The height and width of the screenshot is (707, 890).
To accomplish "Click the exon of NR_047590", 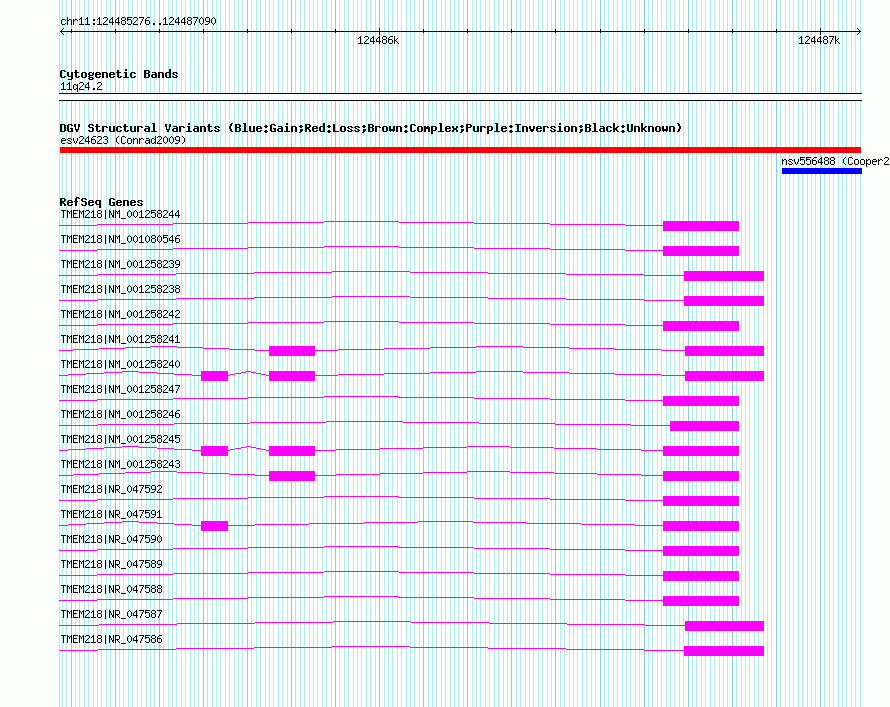I will coord(701,550).
